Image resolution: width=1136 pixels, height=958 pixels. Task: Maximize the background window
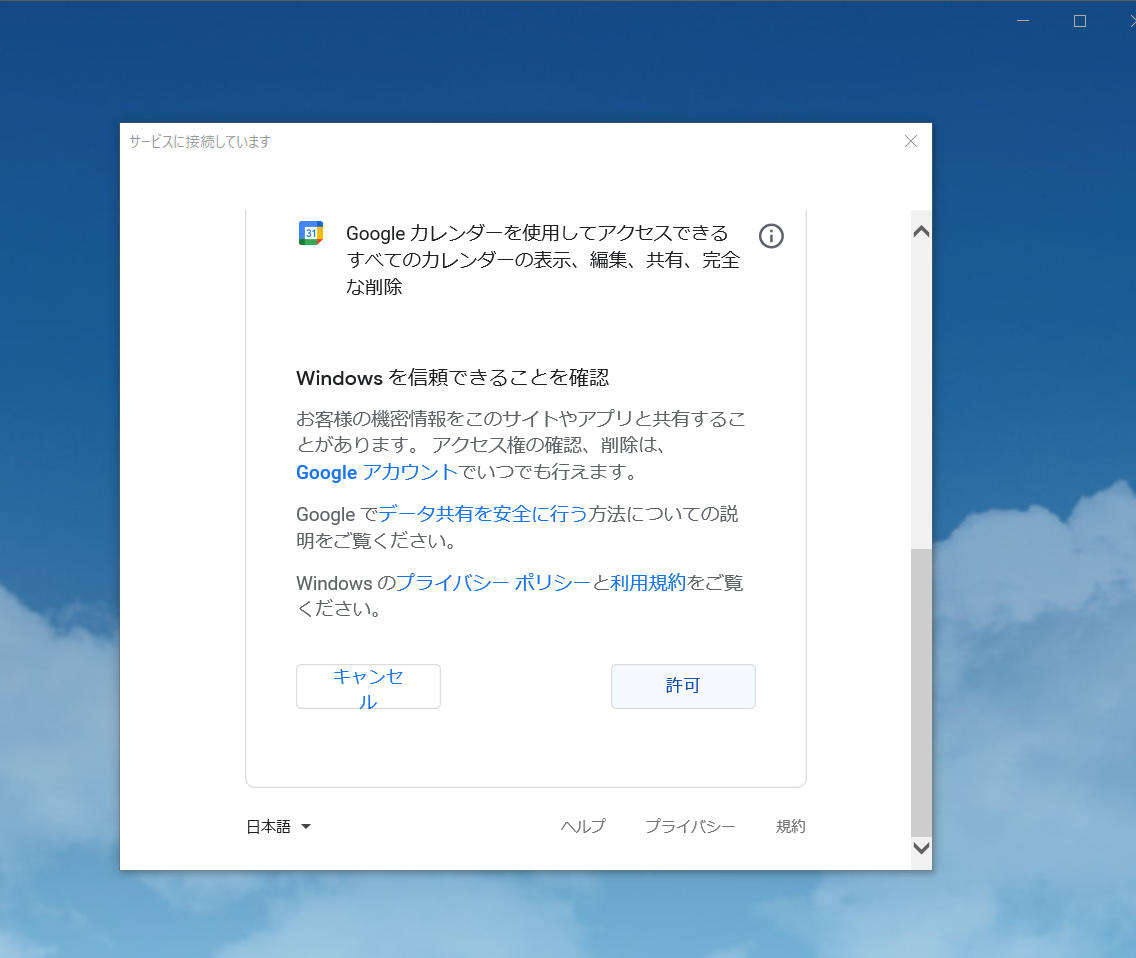(x=1079, y=21)
